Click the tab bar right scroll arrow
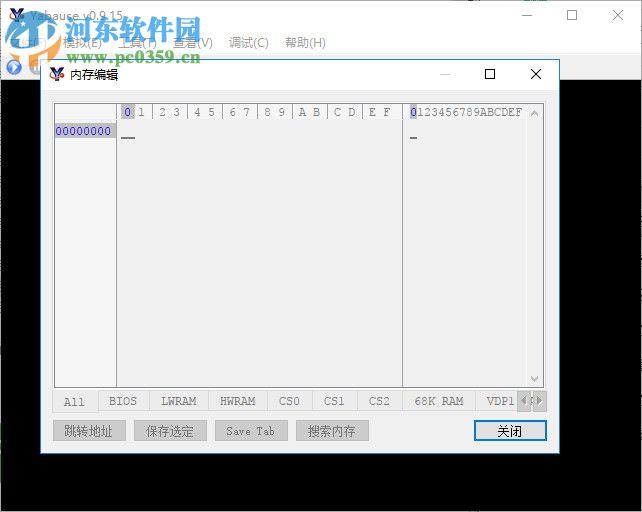The height and width of the screenshot is (512, 642). point(540,401)
